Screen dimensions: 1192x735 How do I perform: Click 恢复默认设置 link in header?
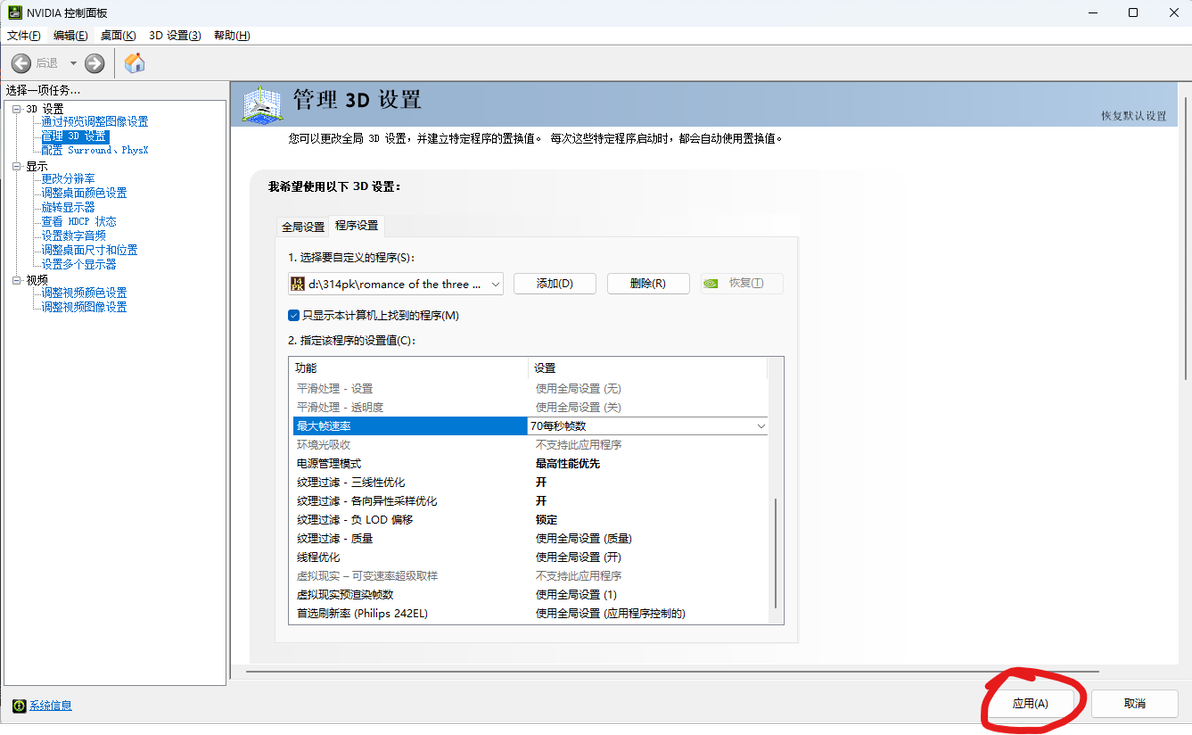coord(1133,116)
